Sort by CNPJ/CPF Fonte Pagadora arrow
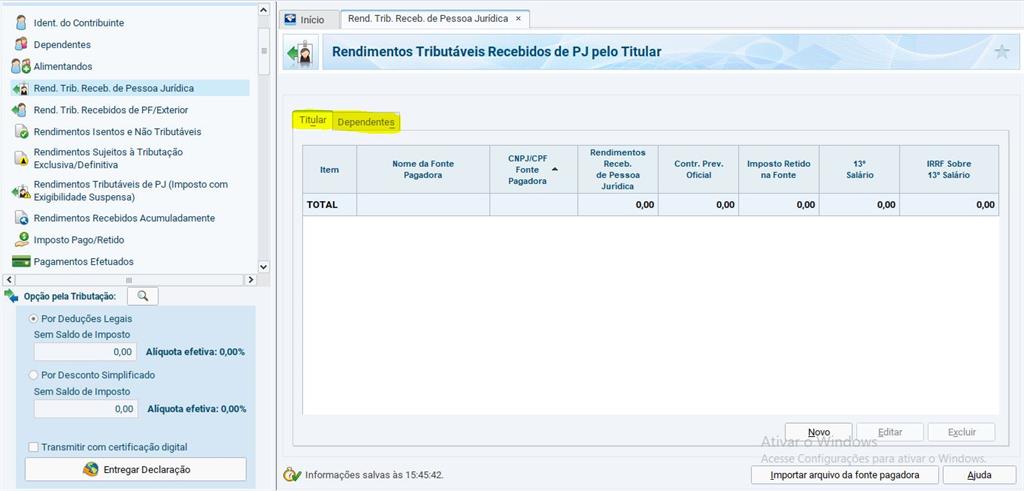 point(555,169)
